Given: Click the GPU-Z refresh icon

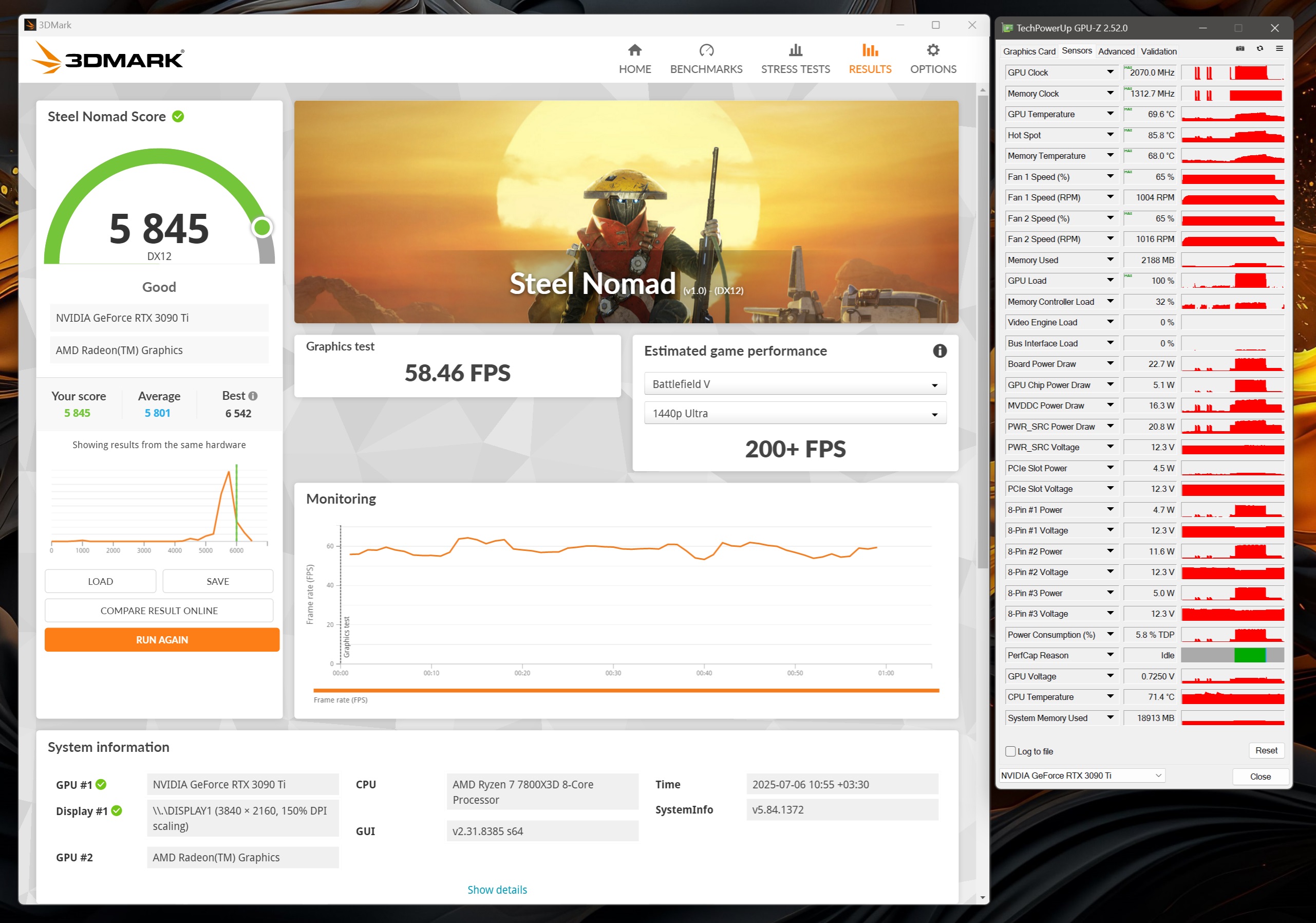Looking at the screenshot, I should (x=1260, y=49).
